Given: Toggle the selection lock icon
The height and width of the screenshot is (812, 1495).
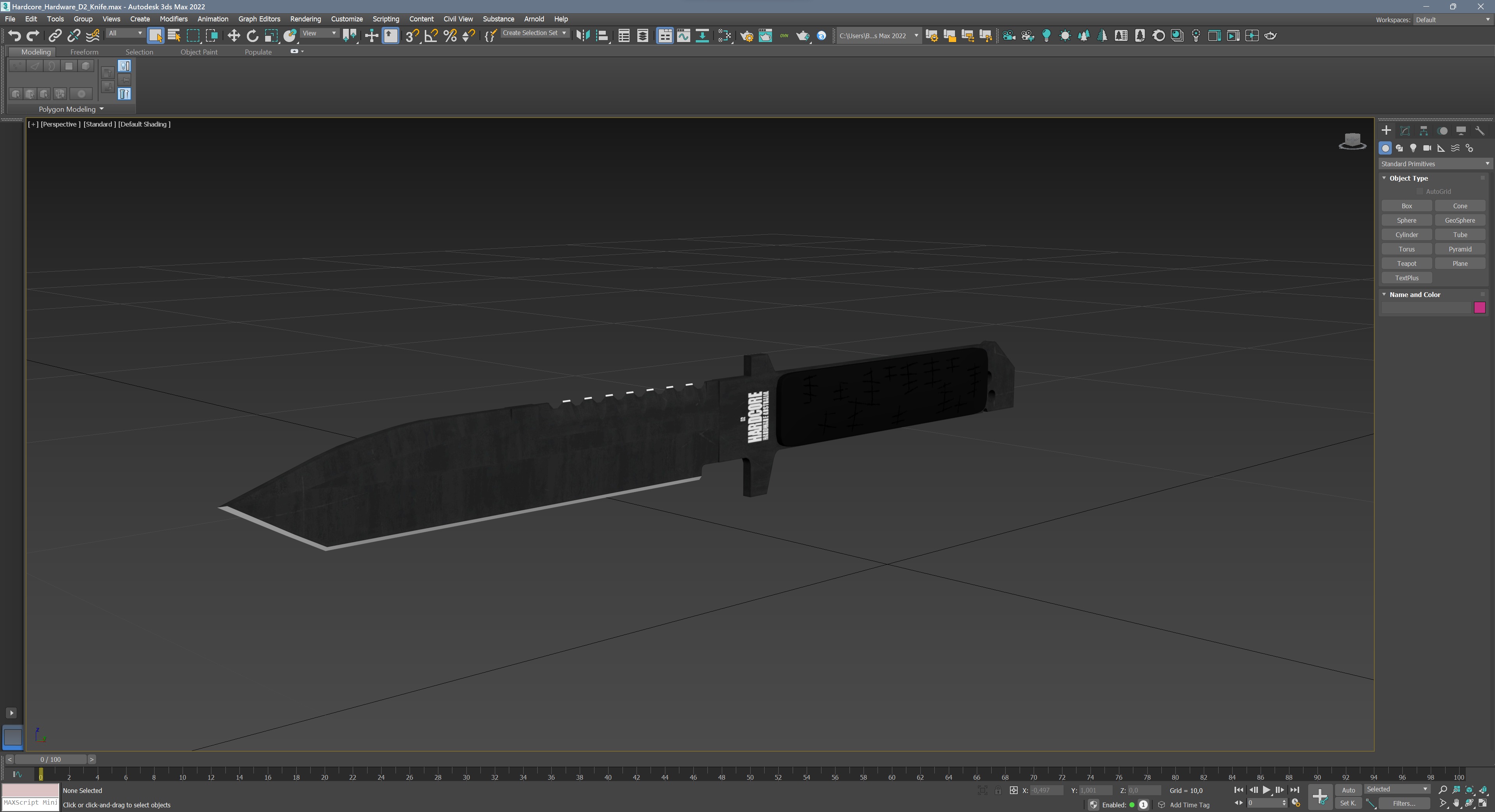Looking at the screenshot, I should (x=998, y=790).
